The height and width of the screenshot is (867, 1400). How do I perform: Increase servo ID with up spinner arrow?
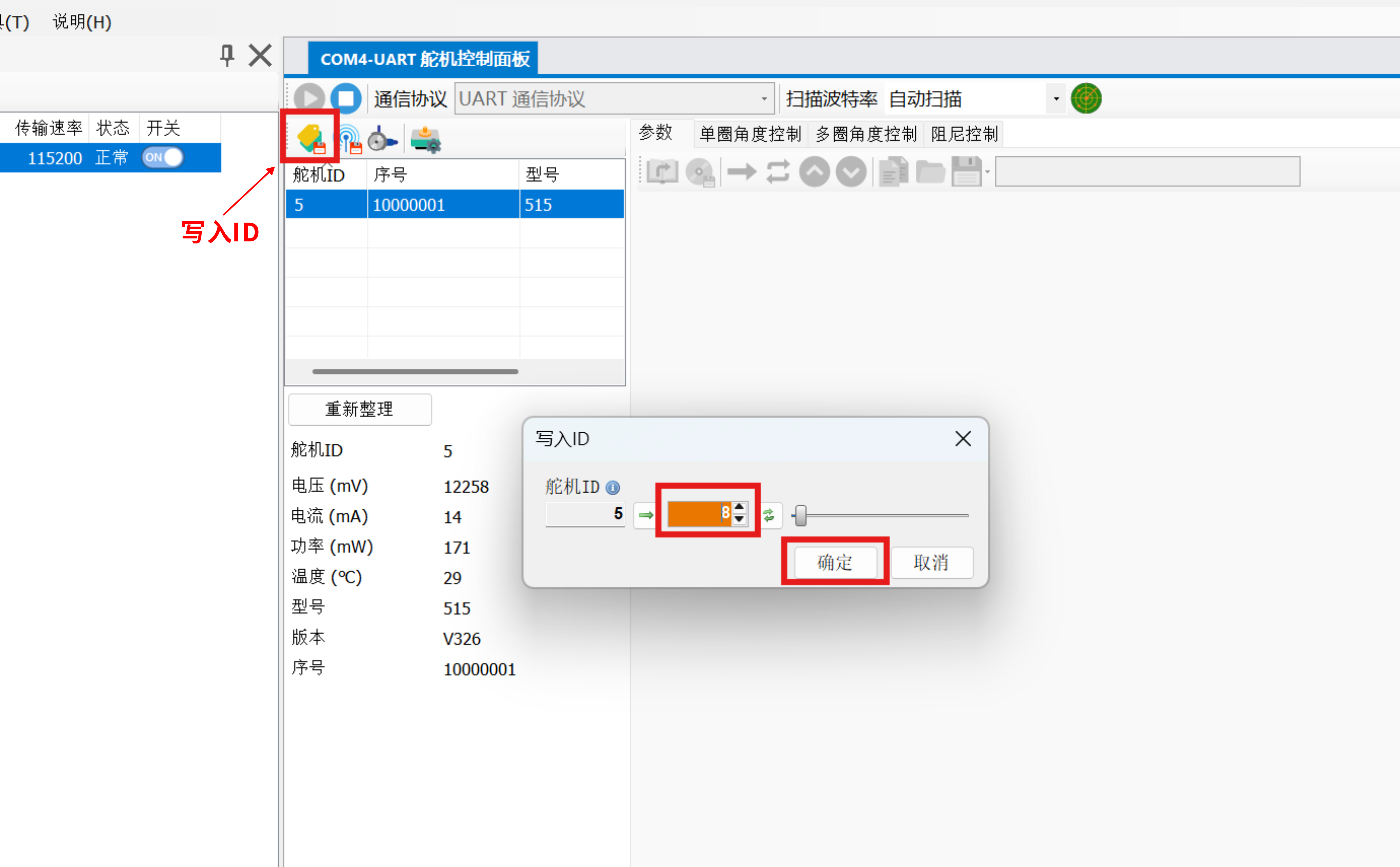coord(739,507)
